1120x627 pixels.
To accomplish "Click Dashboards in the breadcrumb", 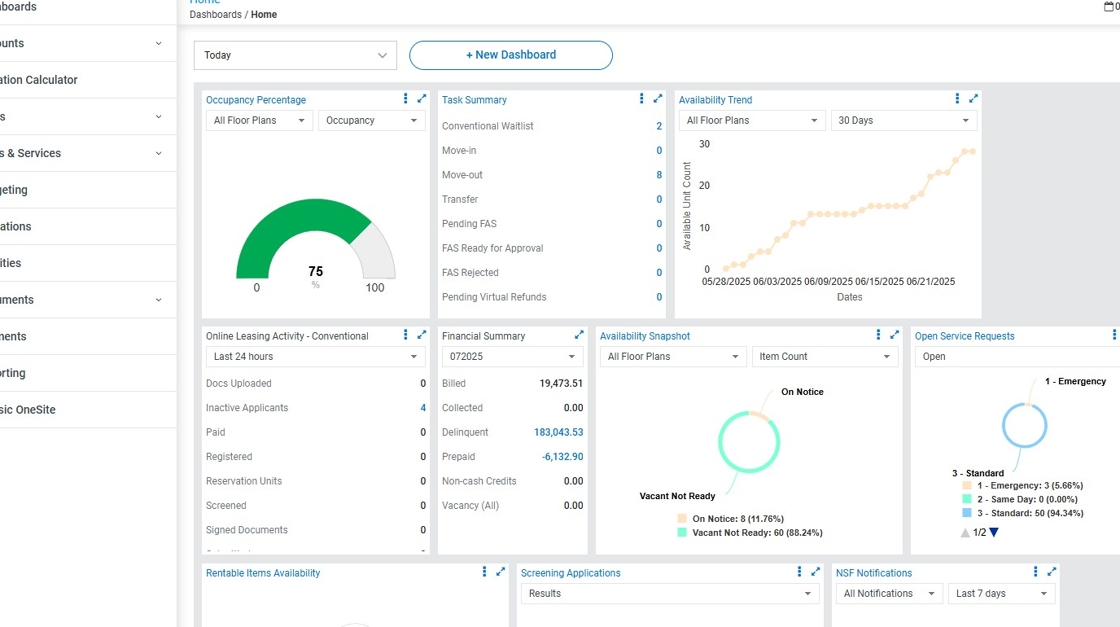I will tap(215, 15).
